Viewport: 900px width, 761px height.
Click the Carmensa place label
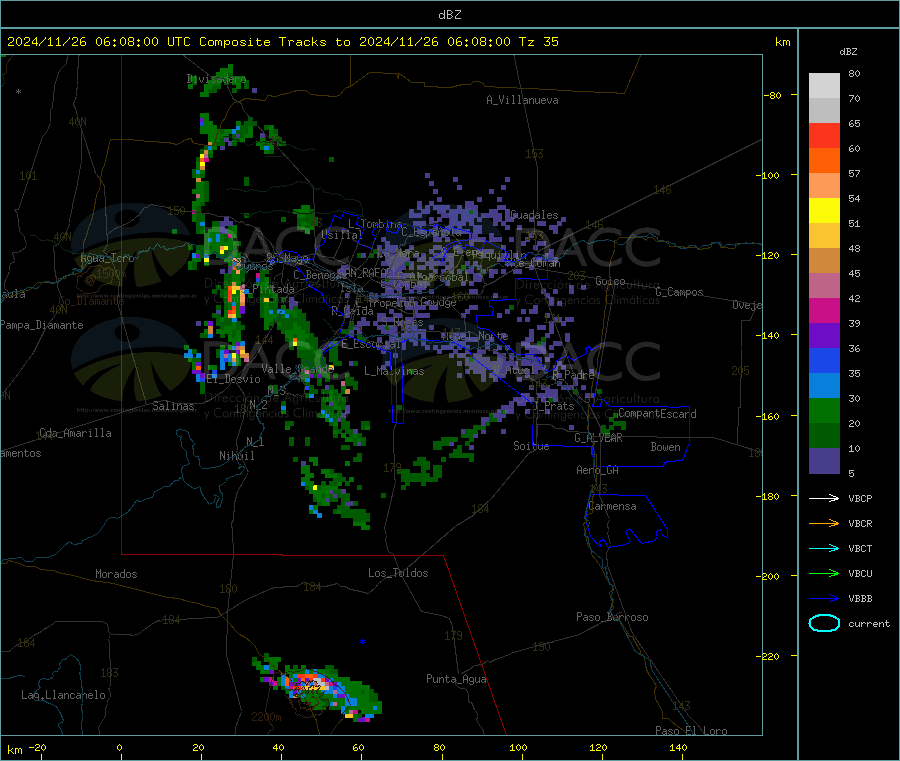coord(612,506)
